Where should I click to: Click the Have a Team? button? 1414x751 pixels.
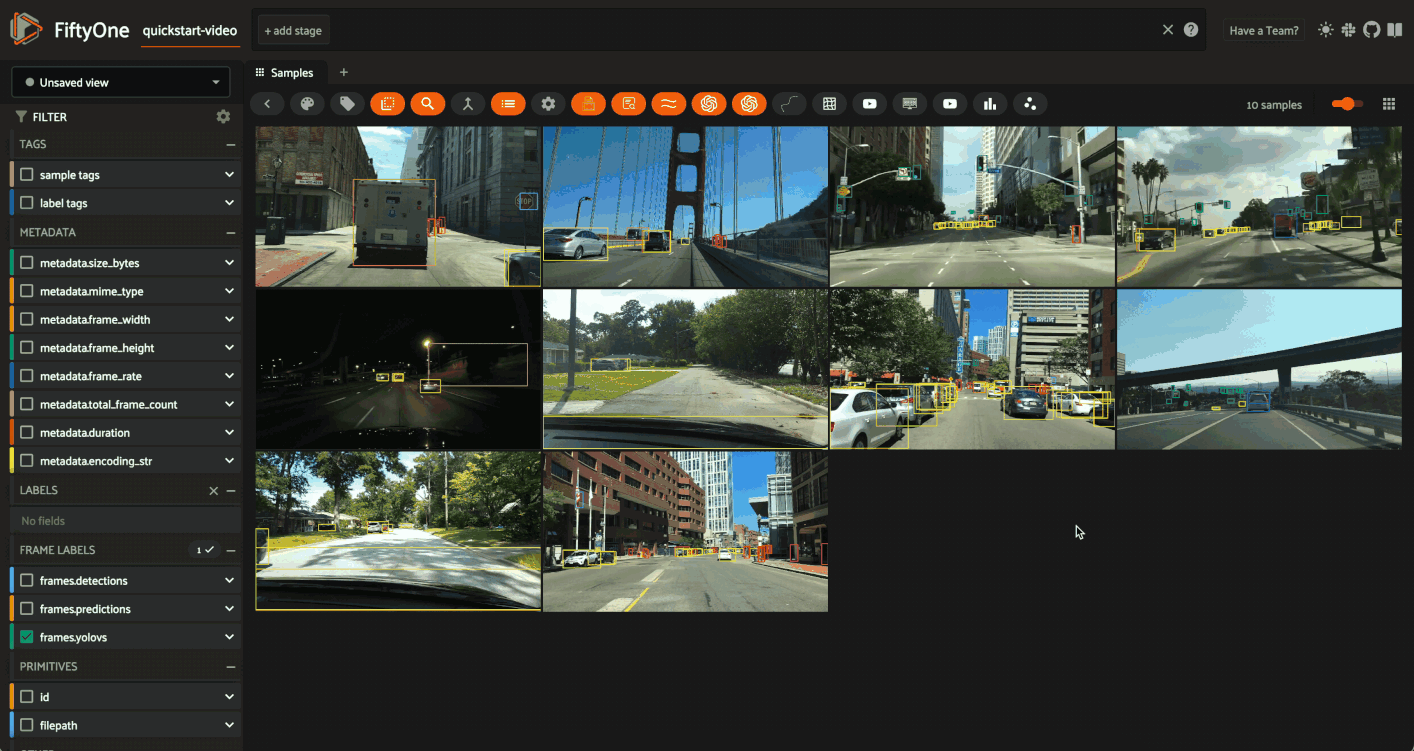point(1263,31)
